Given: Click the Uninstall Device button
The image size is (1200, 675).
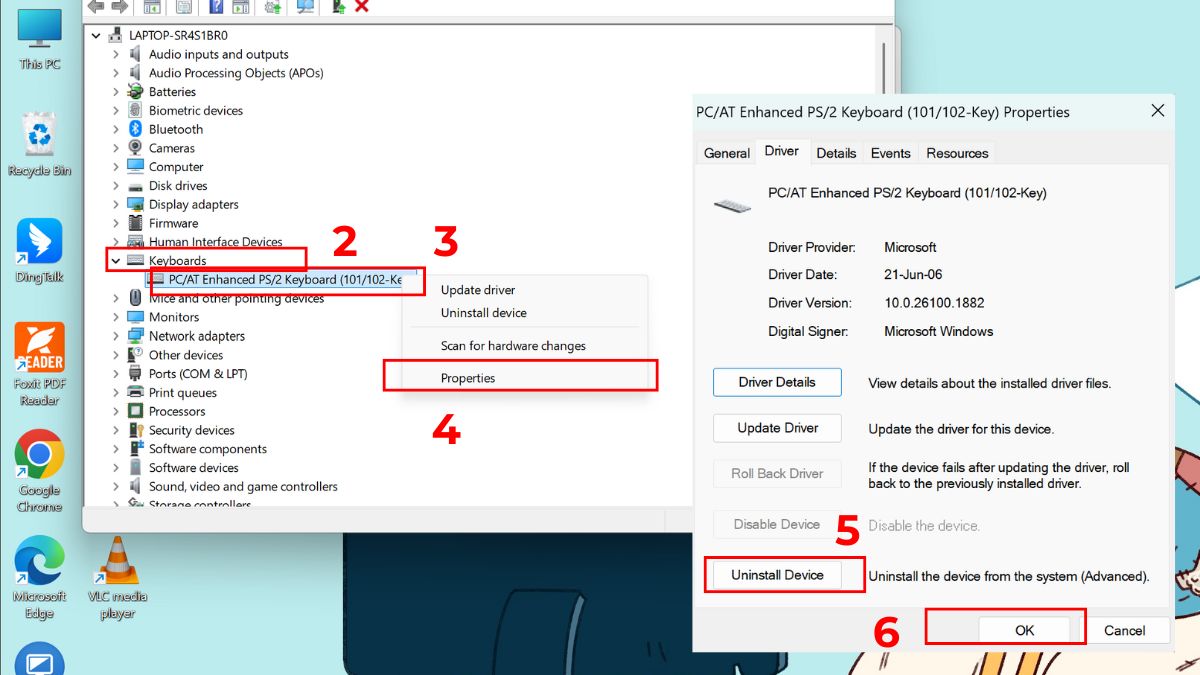Looking at the screenshot, I should 777,575.
